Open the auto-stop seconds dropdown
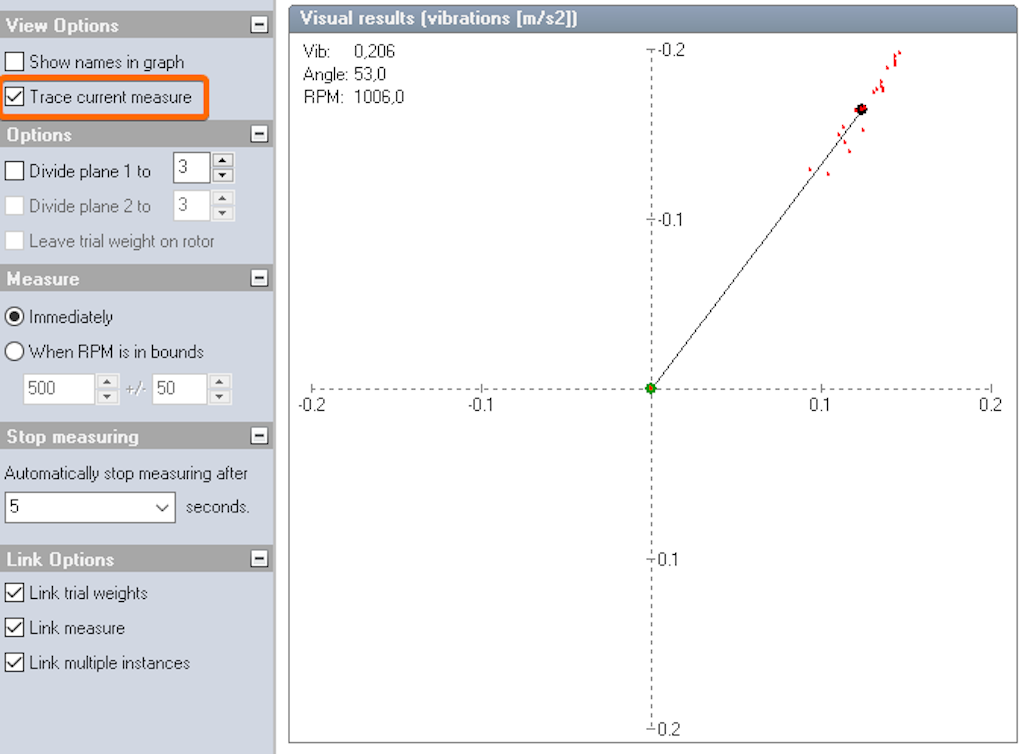Image resolution: width=1024 pixels, height=754 pixels. click(162, 507)
